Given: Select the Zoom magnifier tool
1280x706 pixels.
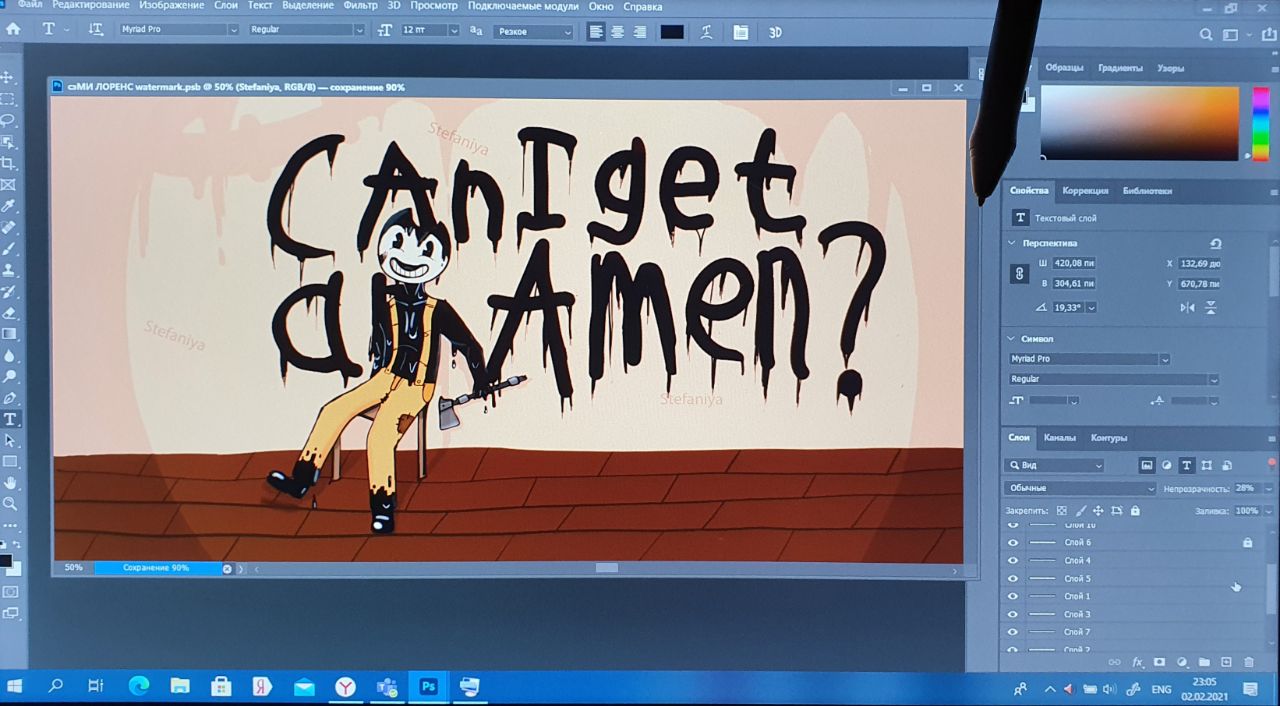Looking at the screenshot, I should pyautogui.click(x=10, y=504).
